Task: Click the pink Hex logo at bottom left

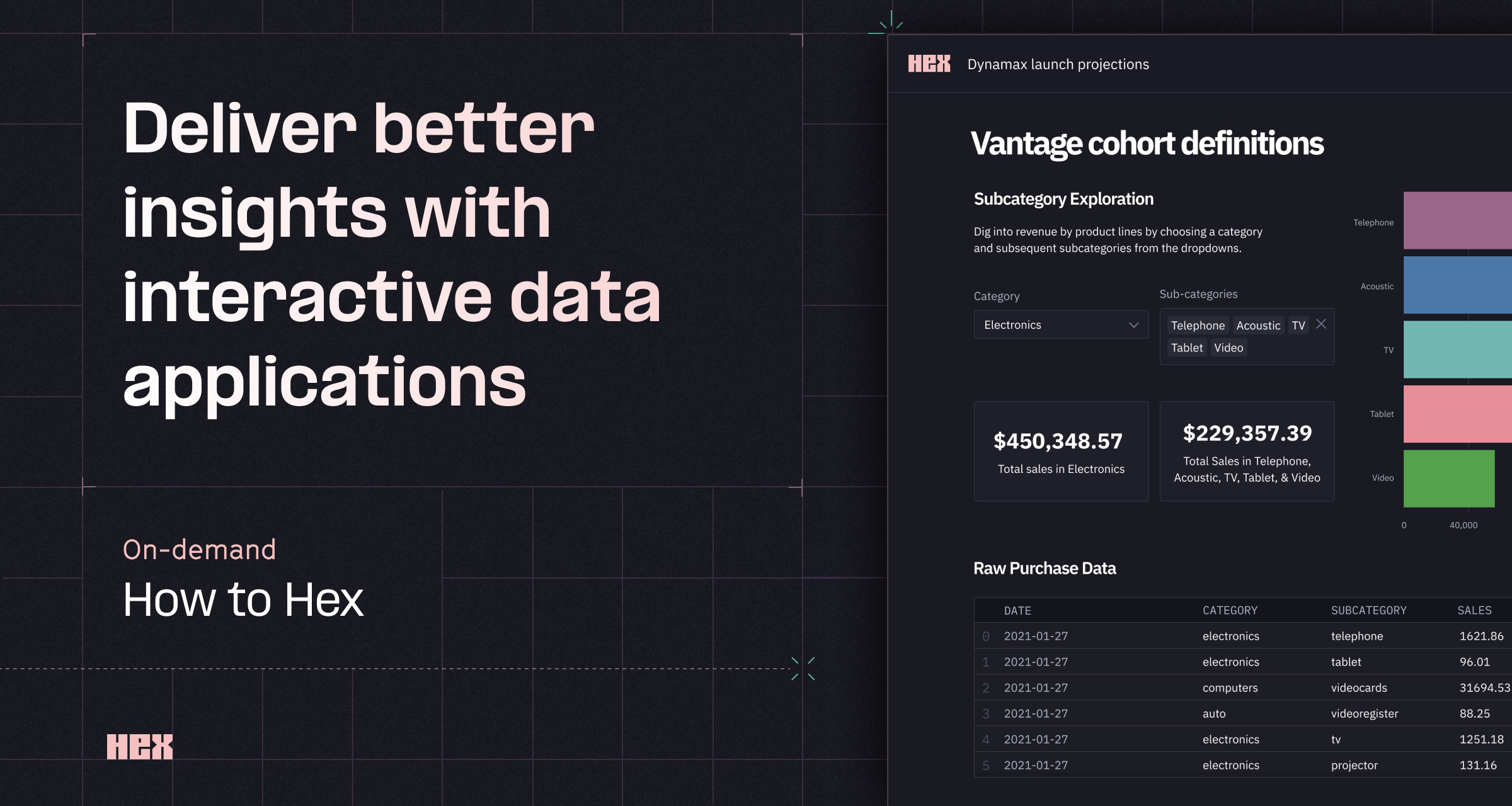Action: [140, 747]
